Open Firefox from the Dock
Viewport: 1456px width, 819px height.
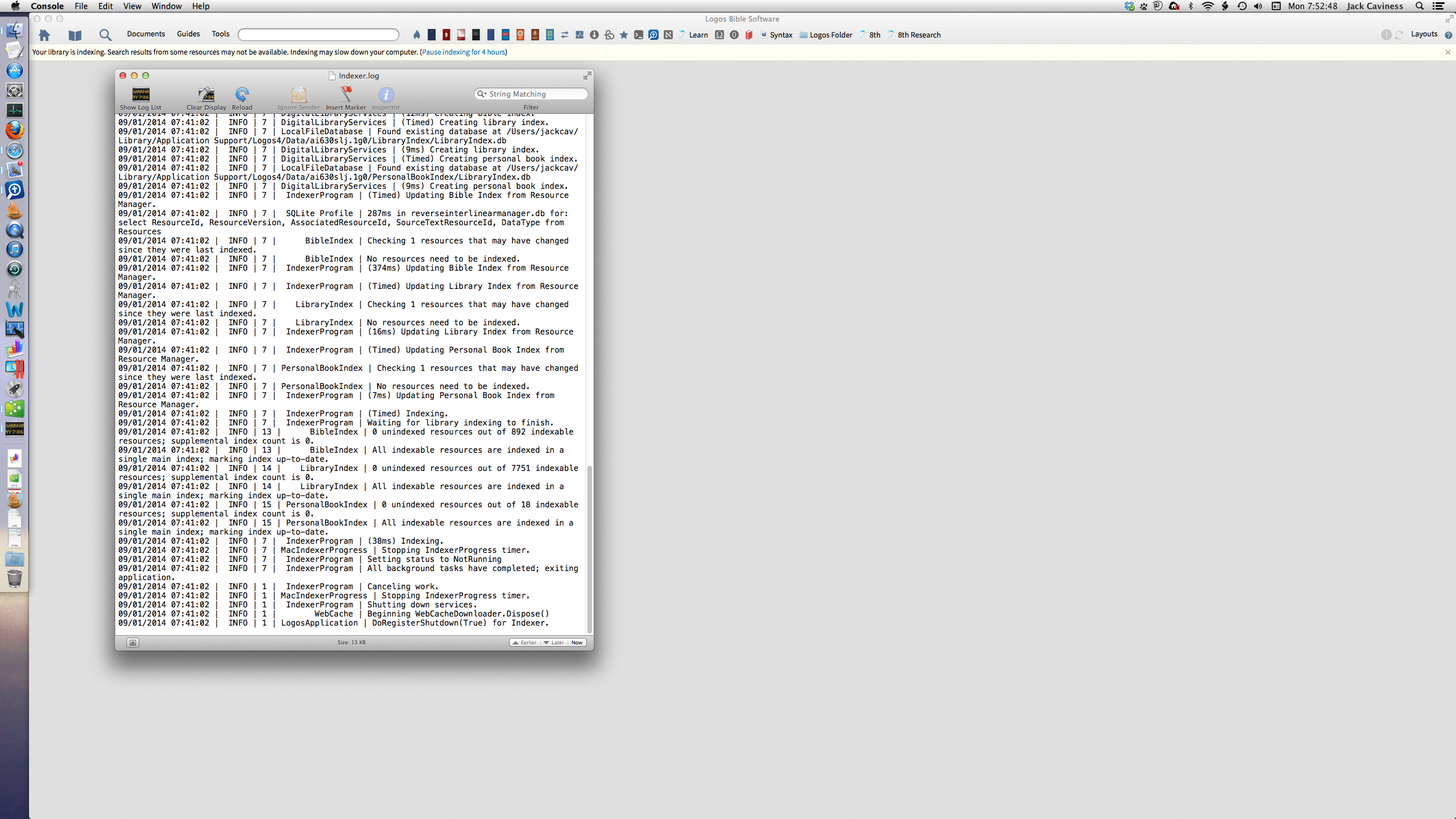[x=15, y=130]
